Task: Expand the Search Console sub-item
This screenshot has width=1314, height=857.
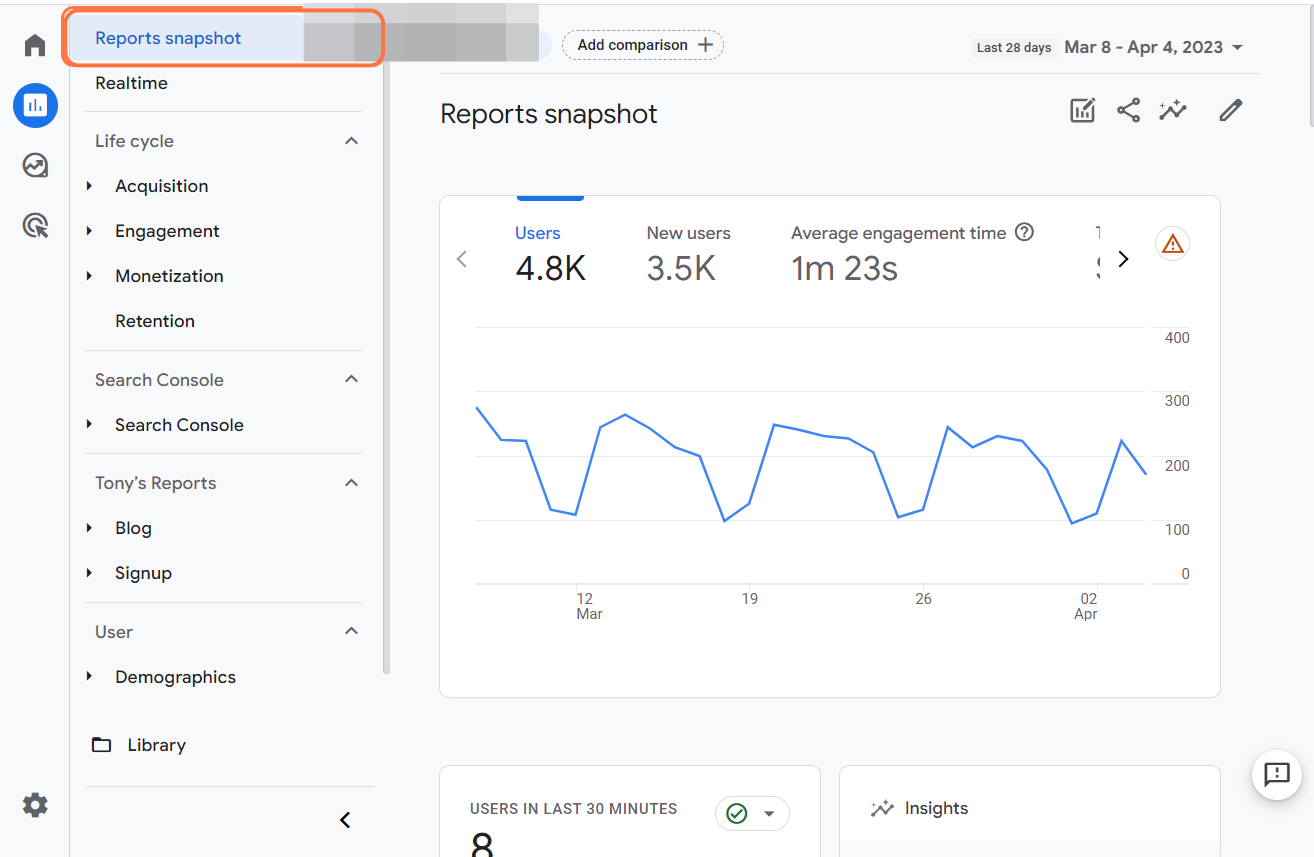Action: (x=90, y=425)
